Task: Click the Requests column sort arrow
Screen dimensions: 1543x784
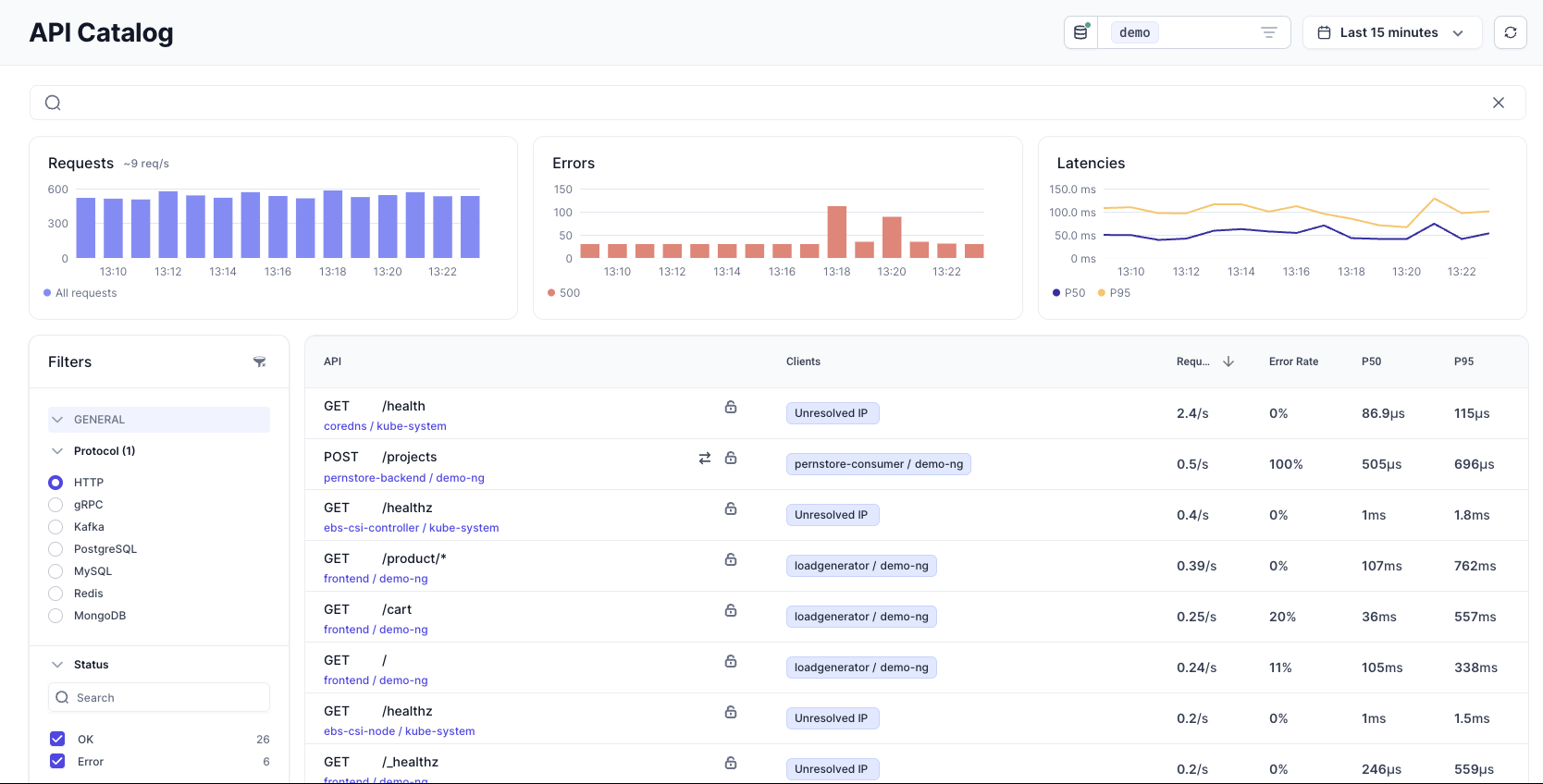Action: [x=1228, y=361]
